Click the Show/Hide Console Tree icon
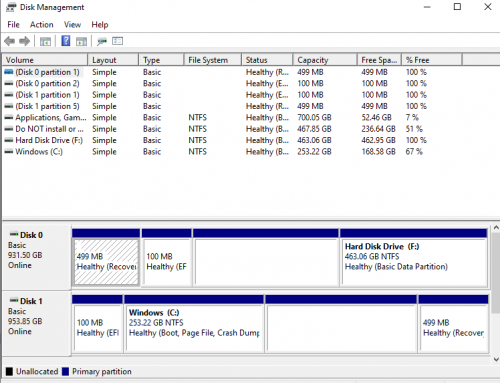Image resolution: width=500 pixels, height=383 pixels. pyautogui.click(x=45, y=41)
